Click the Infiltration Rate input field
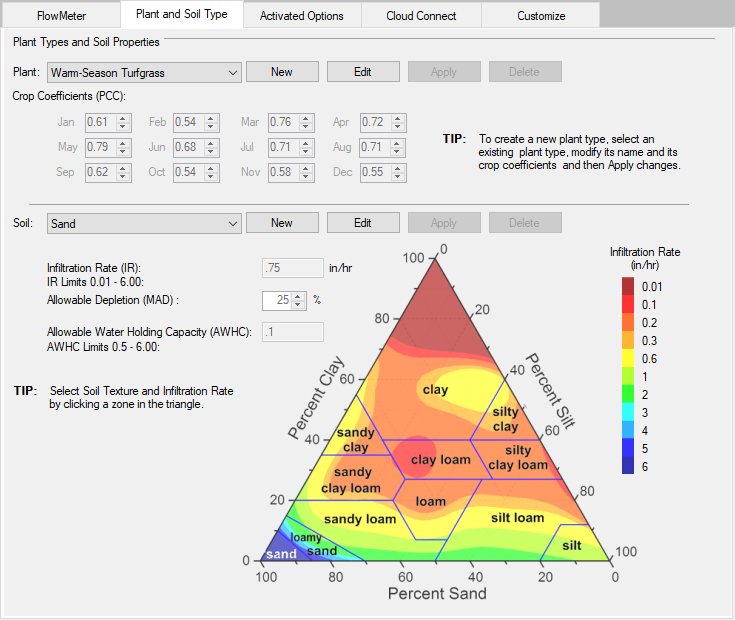 (x=292, y=268)
